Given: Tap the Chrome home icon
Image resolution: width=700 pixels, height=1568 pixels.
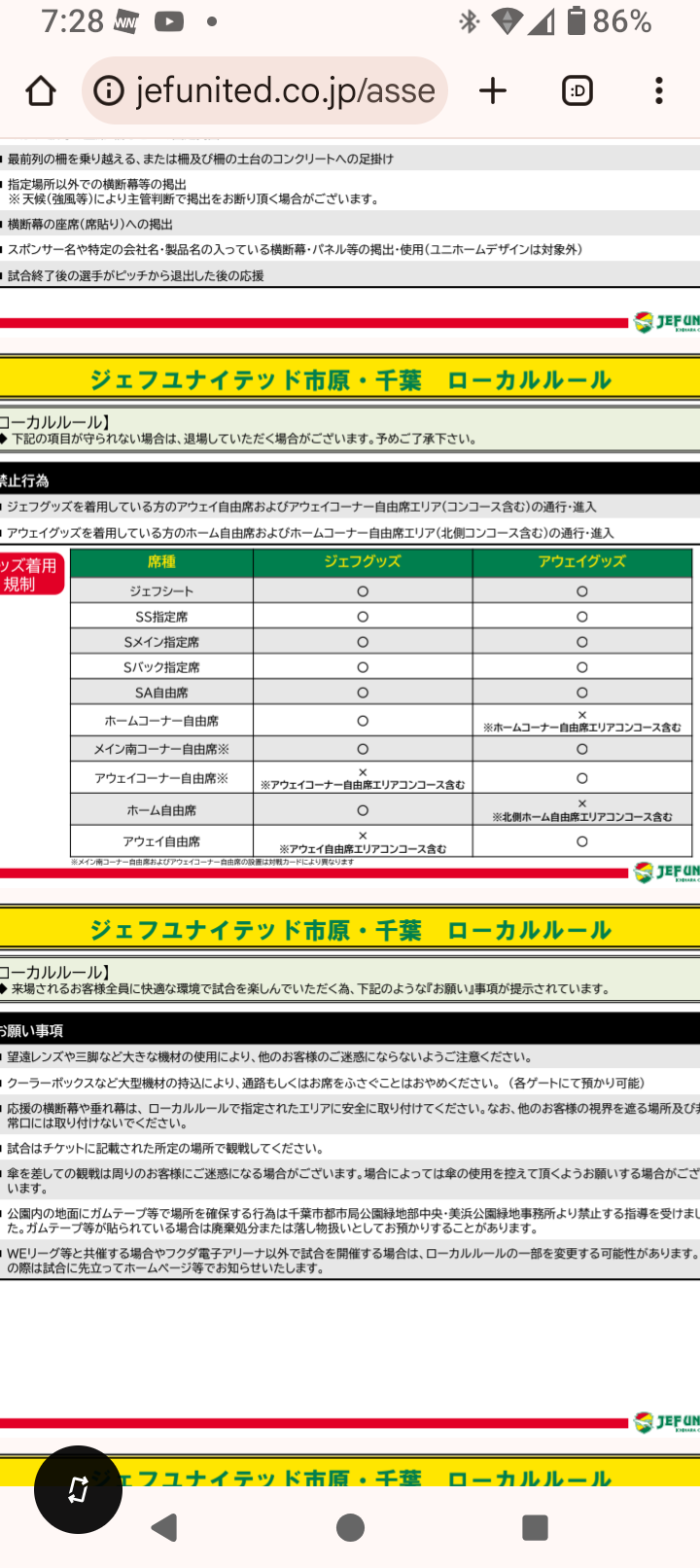Looking at the screenshot, I should 41,91.
